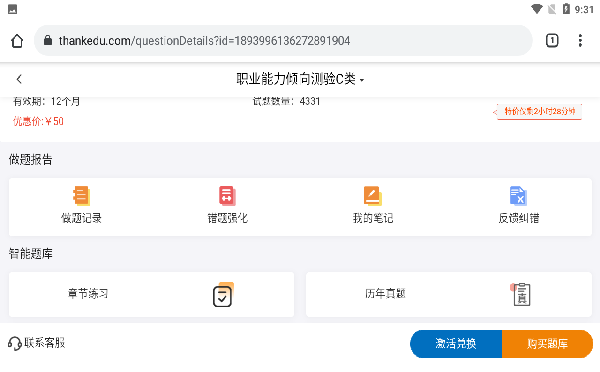The image size is (600, 372).
Task: Open the 我的笔记 orange book icon
Action: point(373,196)
